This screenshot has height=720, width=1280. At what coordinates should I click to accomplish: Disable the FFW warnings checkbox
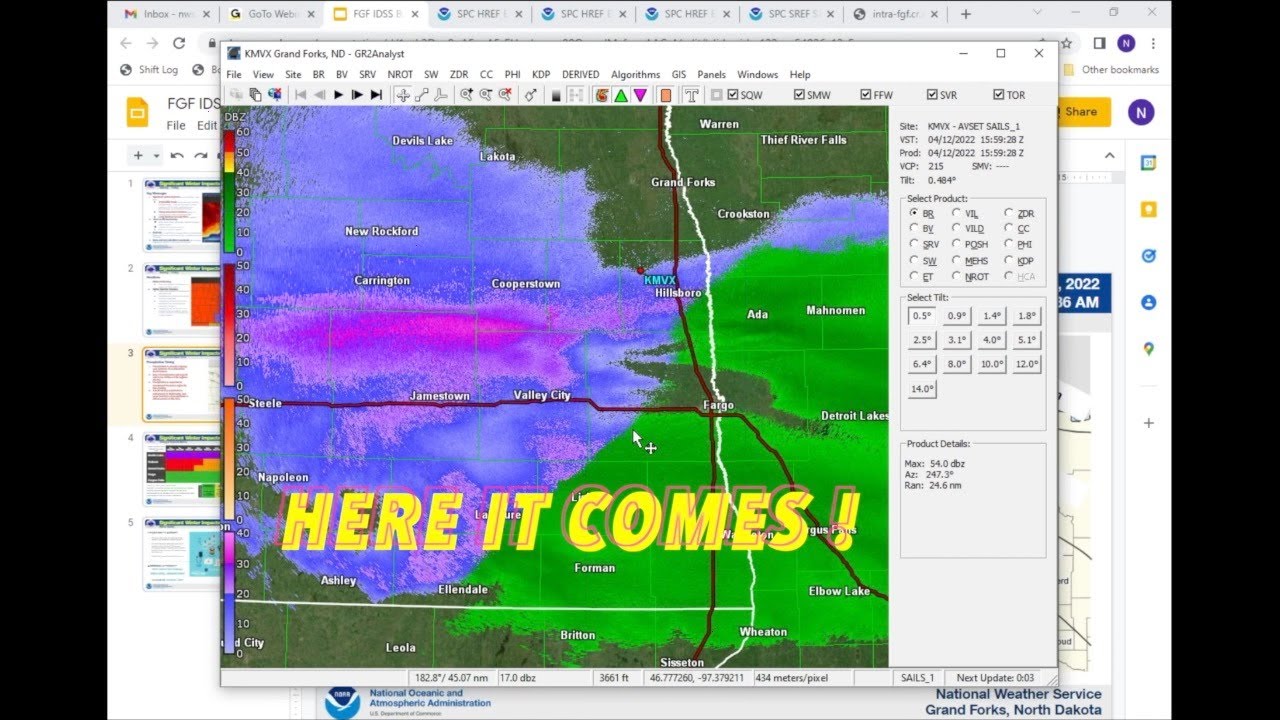click(866, 95)
